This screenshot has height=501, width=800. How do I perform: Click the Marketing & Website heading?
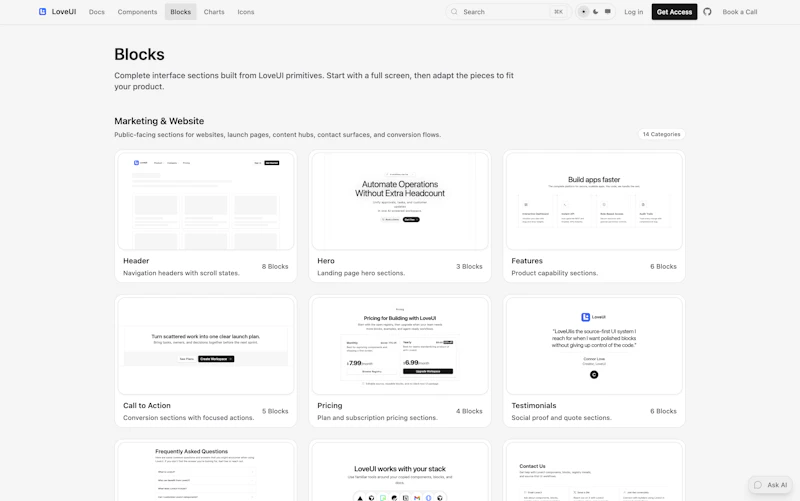pyautogui.click(x=159, y=121)
